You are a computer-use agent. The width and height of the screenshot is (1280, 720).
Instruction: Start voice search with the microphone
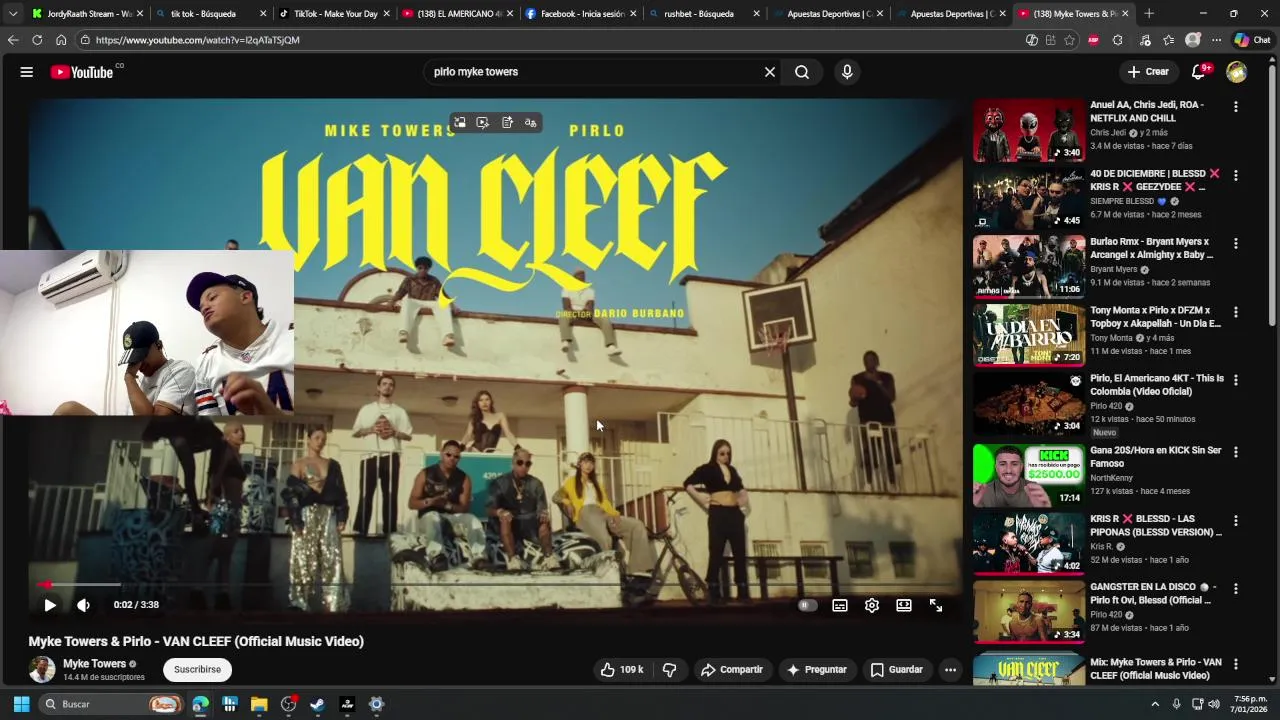point(847,72)
